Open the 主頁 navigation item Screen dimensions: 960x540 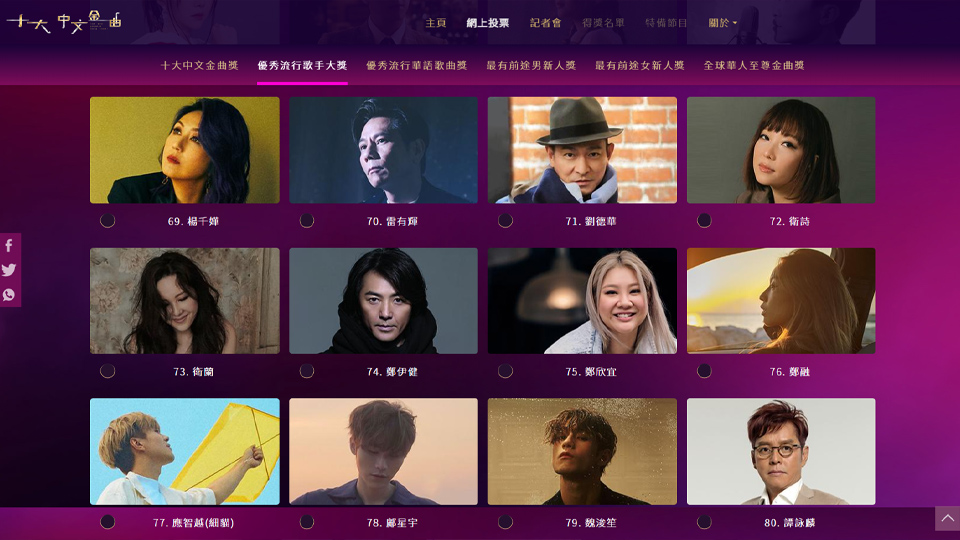[436, 23]
